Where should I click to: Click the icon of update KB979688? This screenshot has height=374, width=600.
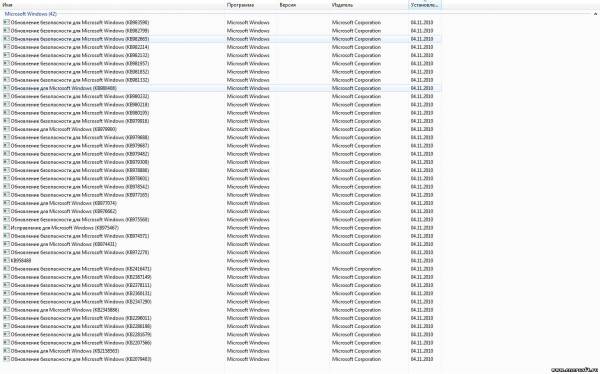[x=6, y=137]
